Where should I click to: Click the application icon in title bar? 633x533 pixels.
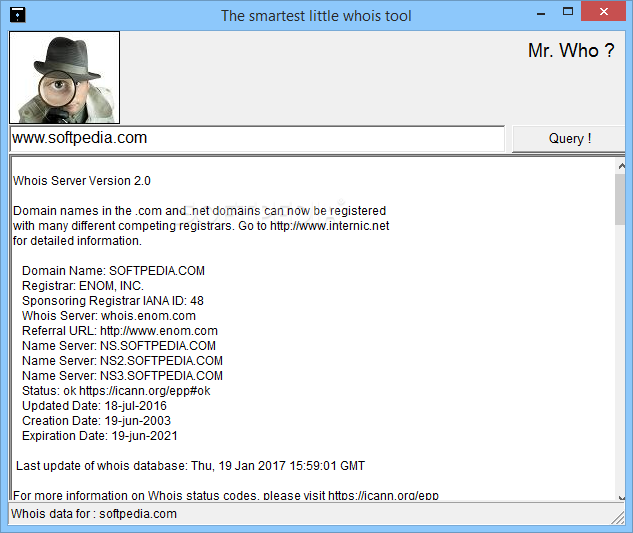(17, 15)
